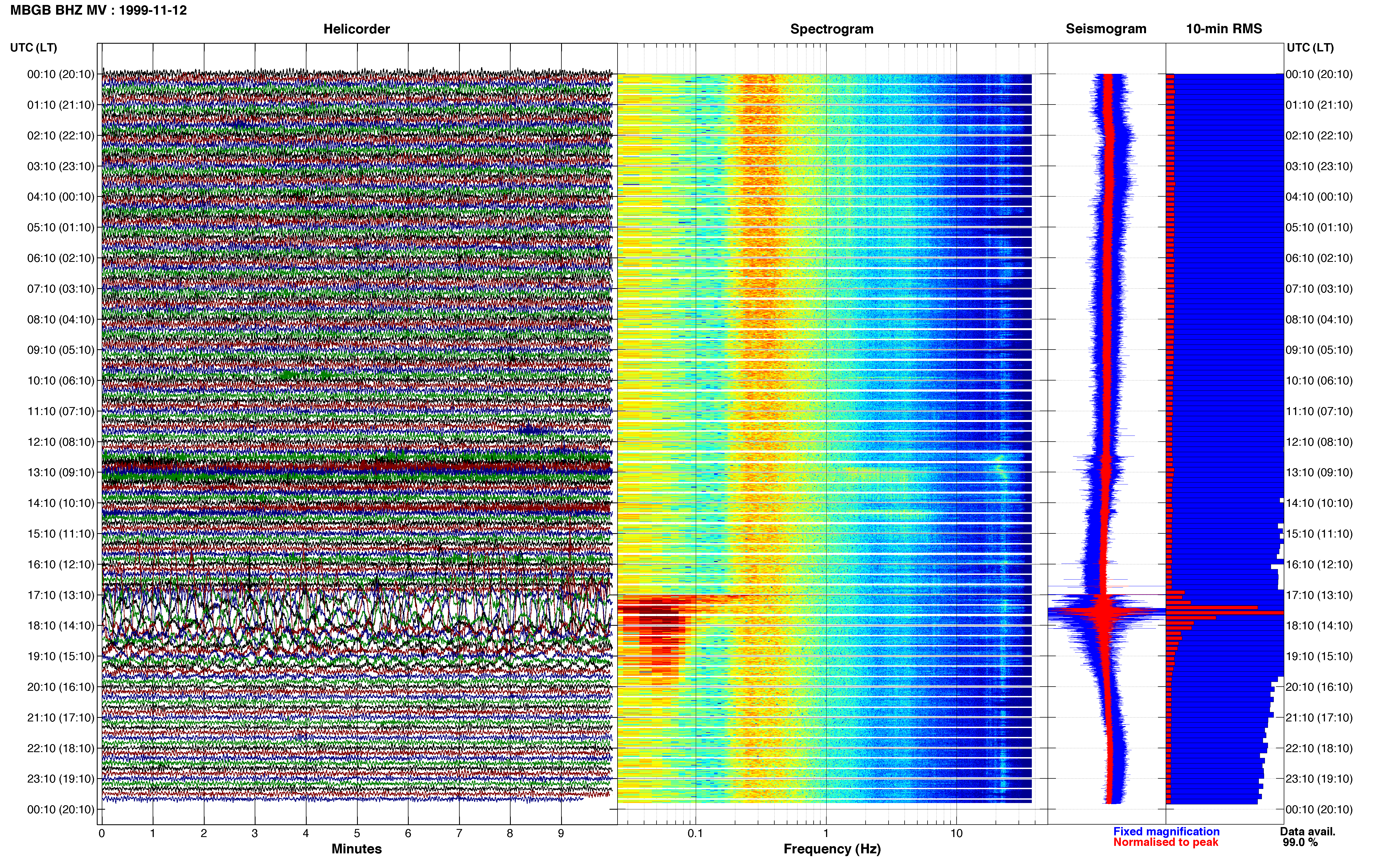Click the '10-min RMS' panel heading

coord(1224,29)
